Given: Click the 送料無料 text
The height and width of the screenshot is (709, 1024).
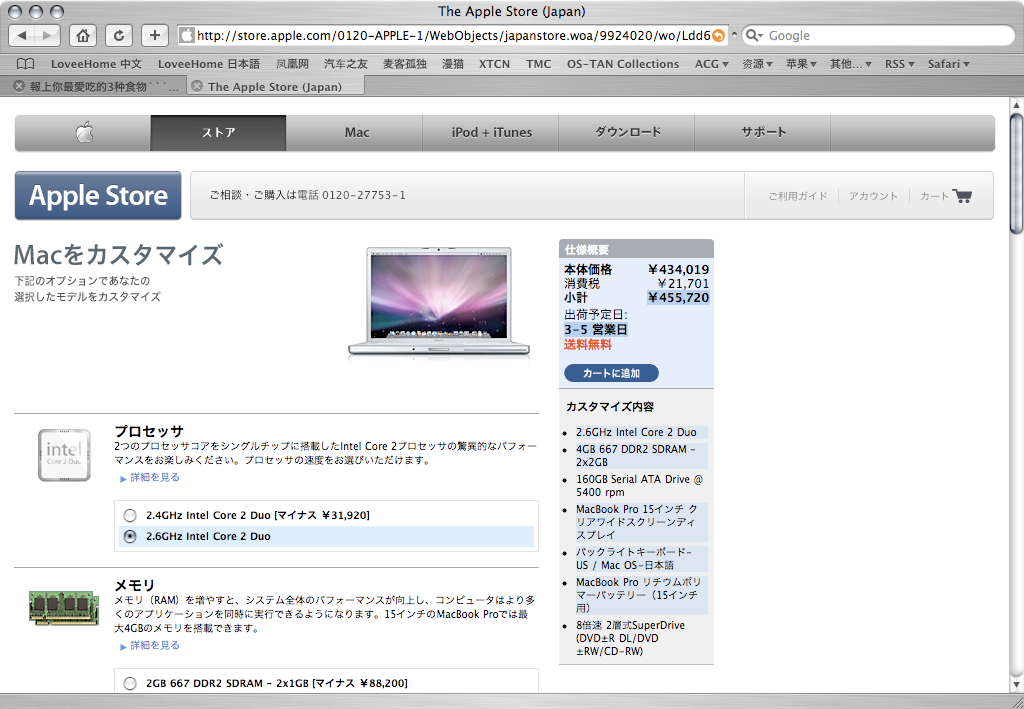Looking at the screenshot, I should click(588, 345).
